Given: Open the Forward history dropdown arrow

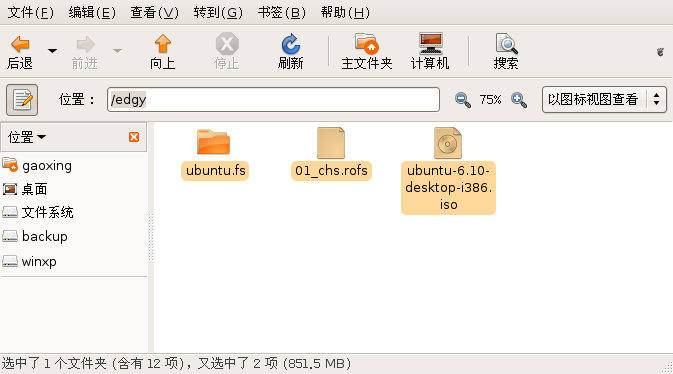Looking at the screenshot, I should pos(117,51).
